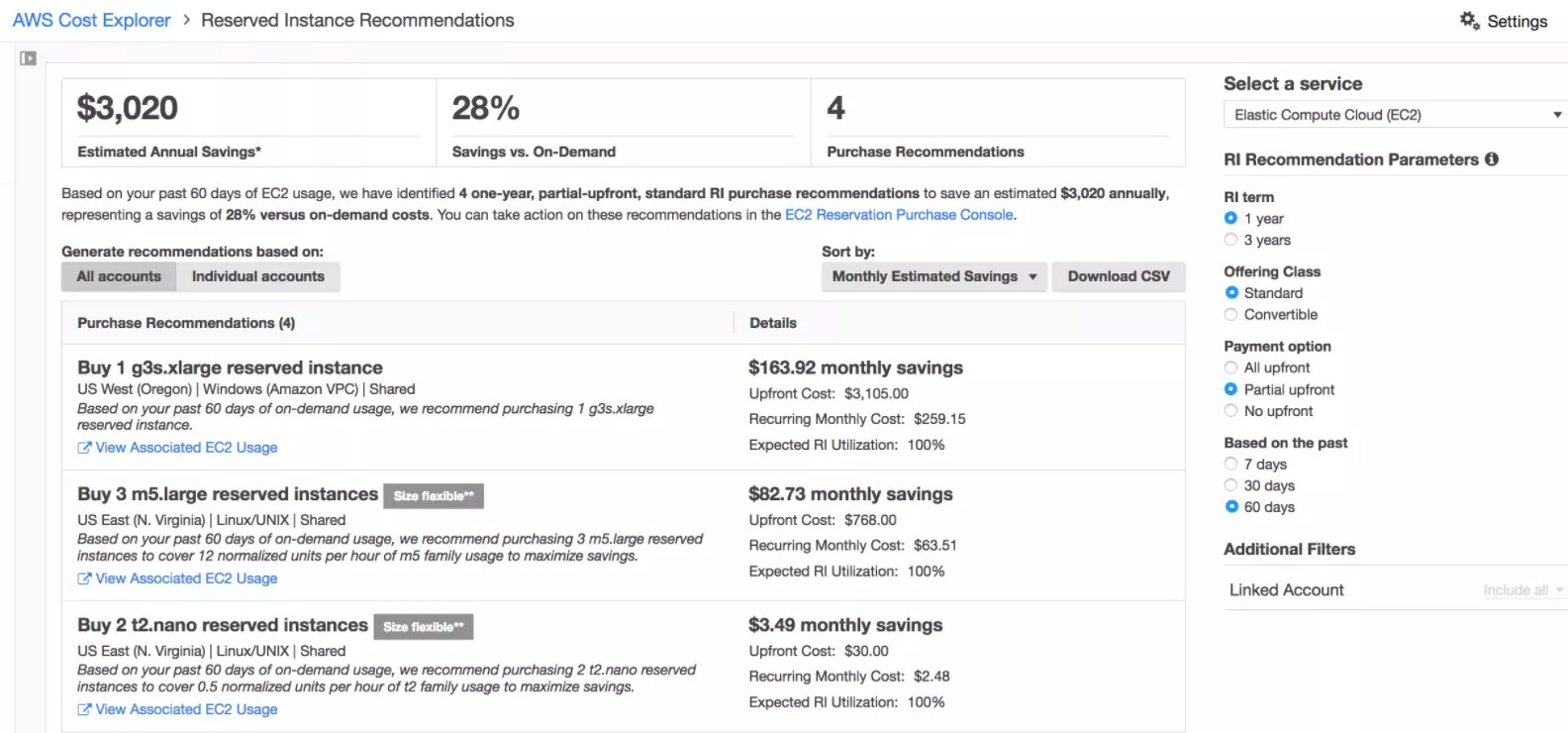The height and width of the screenshot is (733, 1568).
Task: Select All upfront payment option
Action: pyautogui.click(x=1230, y=367)
